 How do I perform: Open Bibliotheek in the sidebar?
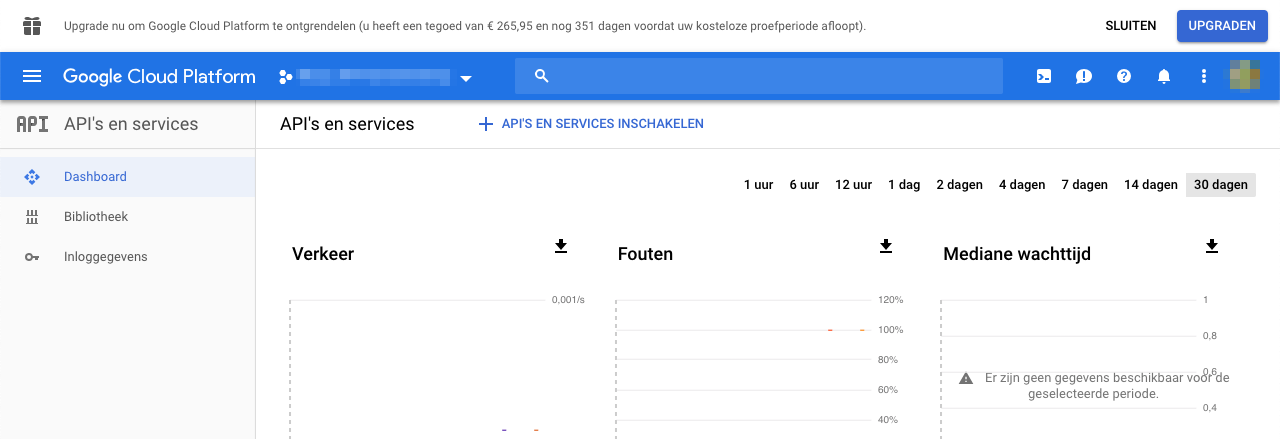pyautogui.click(x=96, y=217)
